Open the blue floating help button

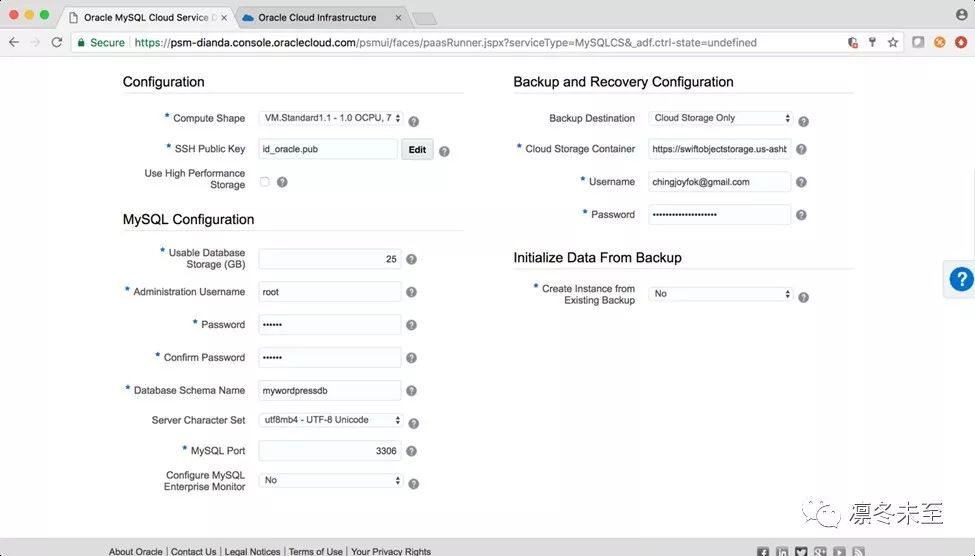[961, 279]
